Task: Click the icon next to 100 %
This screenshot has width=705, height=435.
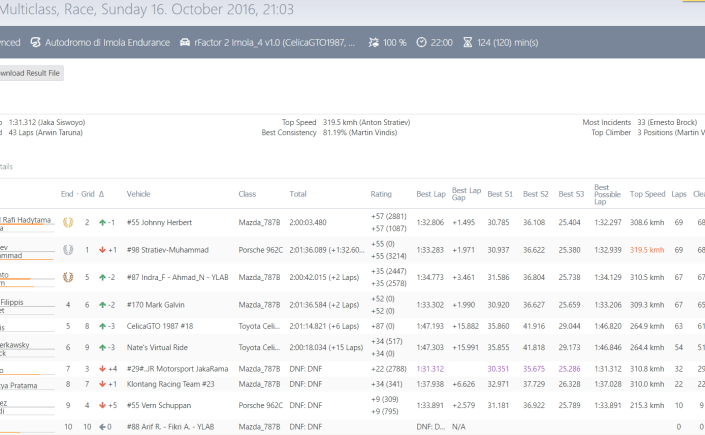Action: click(373, 43)
